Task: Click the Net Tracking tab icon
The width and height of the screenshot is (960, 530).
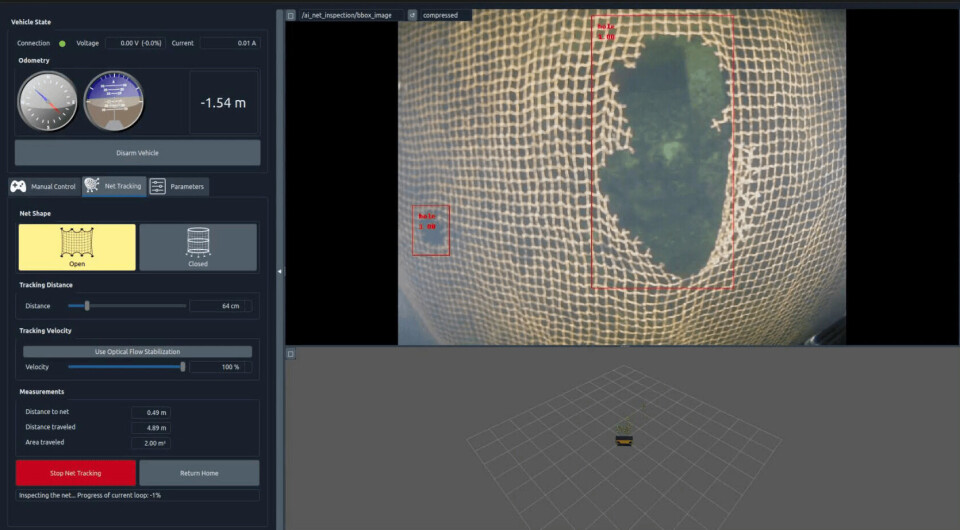Action: (91, 186)
